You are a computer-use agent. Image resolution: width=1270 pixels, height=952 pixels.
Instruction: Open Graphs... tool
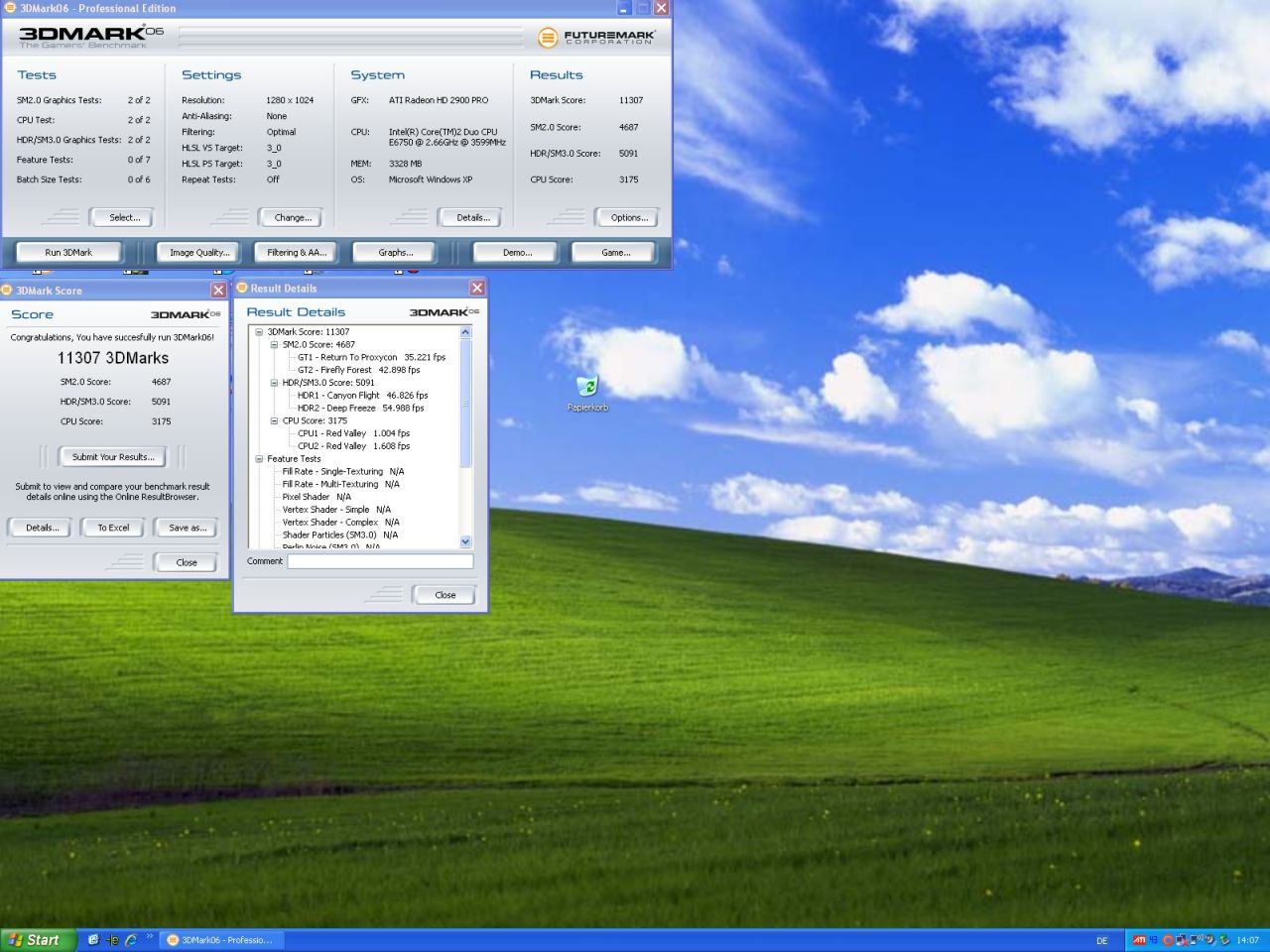395,252
